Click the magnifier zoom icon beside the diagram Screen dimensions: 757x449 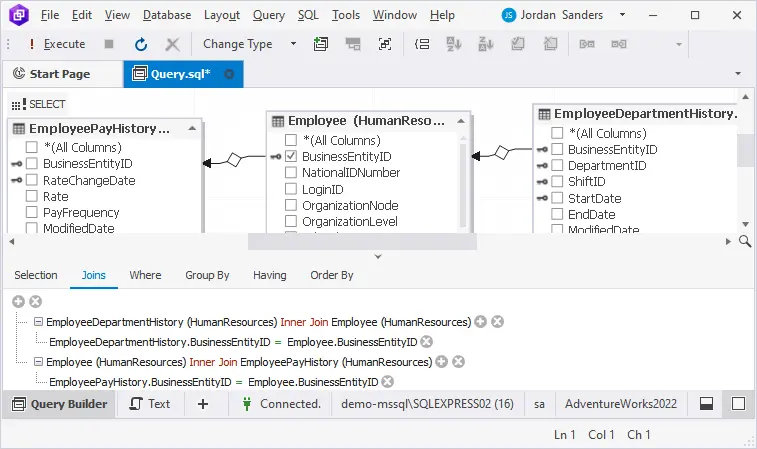(x=745, y=241)
